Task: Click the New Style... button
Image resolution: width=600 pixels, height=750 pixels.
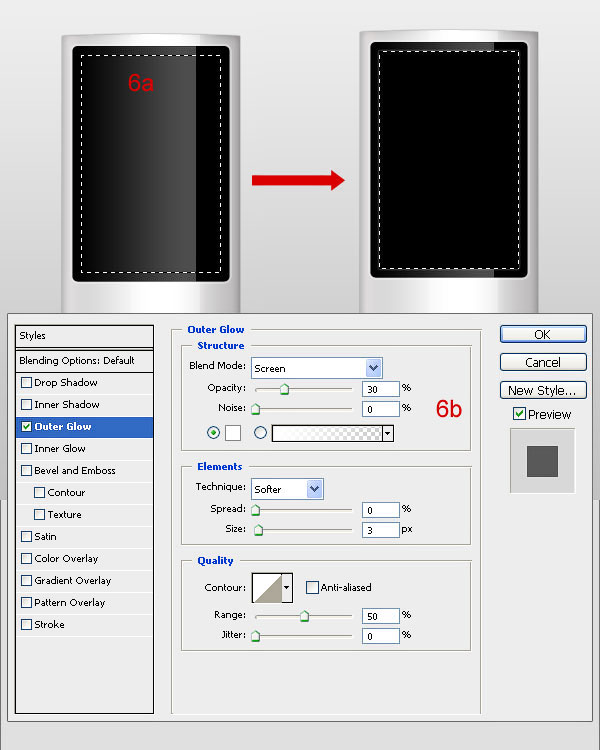Action: tap(542, 391)
